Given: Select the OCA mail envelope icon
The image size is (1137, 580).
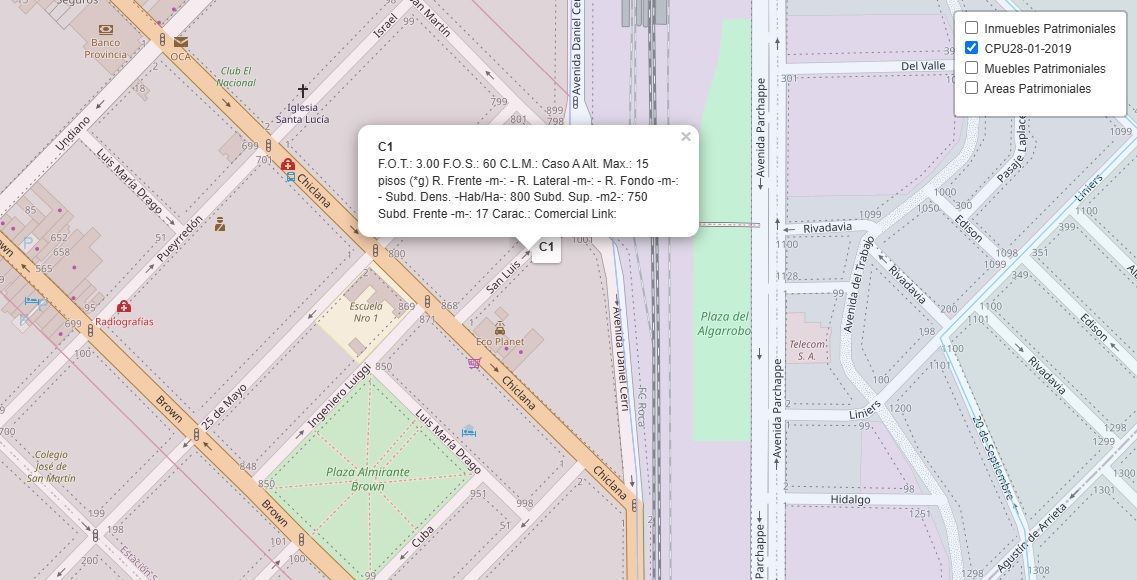Looking at the screenshot, I should (181, 42).
